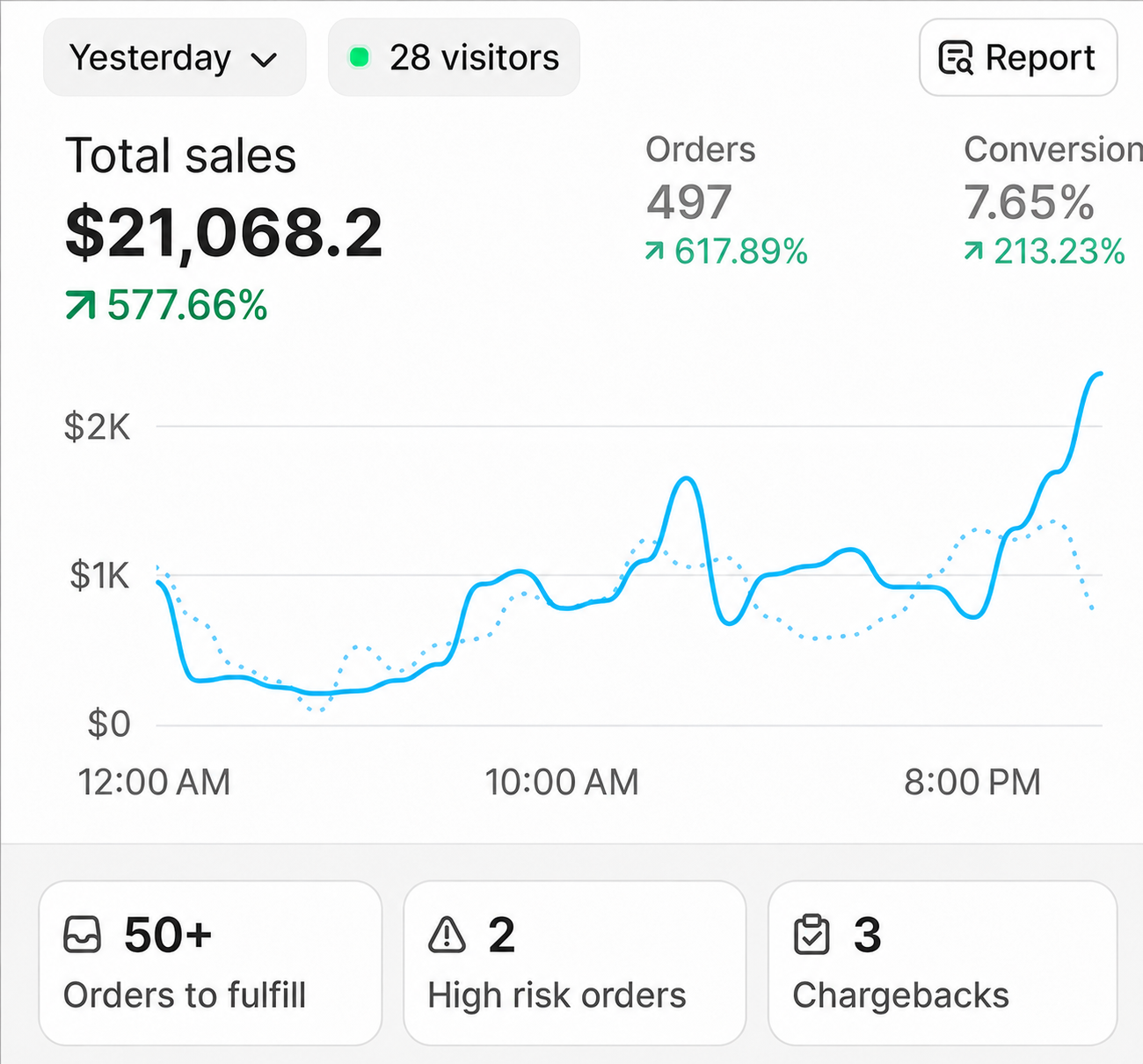Click the Report magnifier icon

coord(956,58)
